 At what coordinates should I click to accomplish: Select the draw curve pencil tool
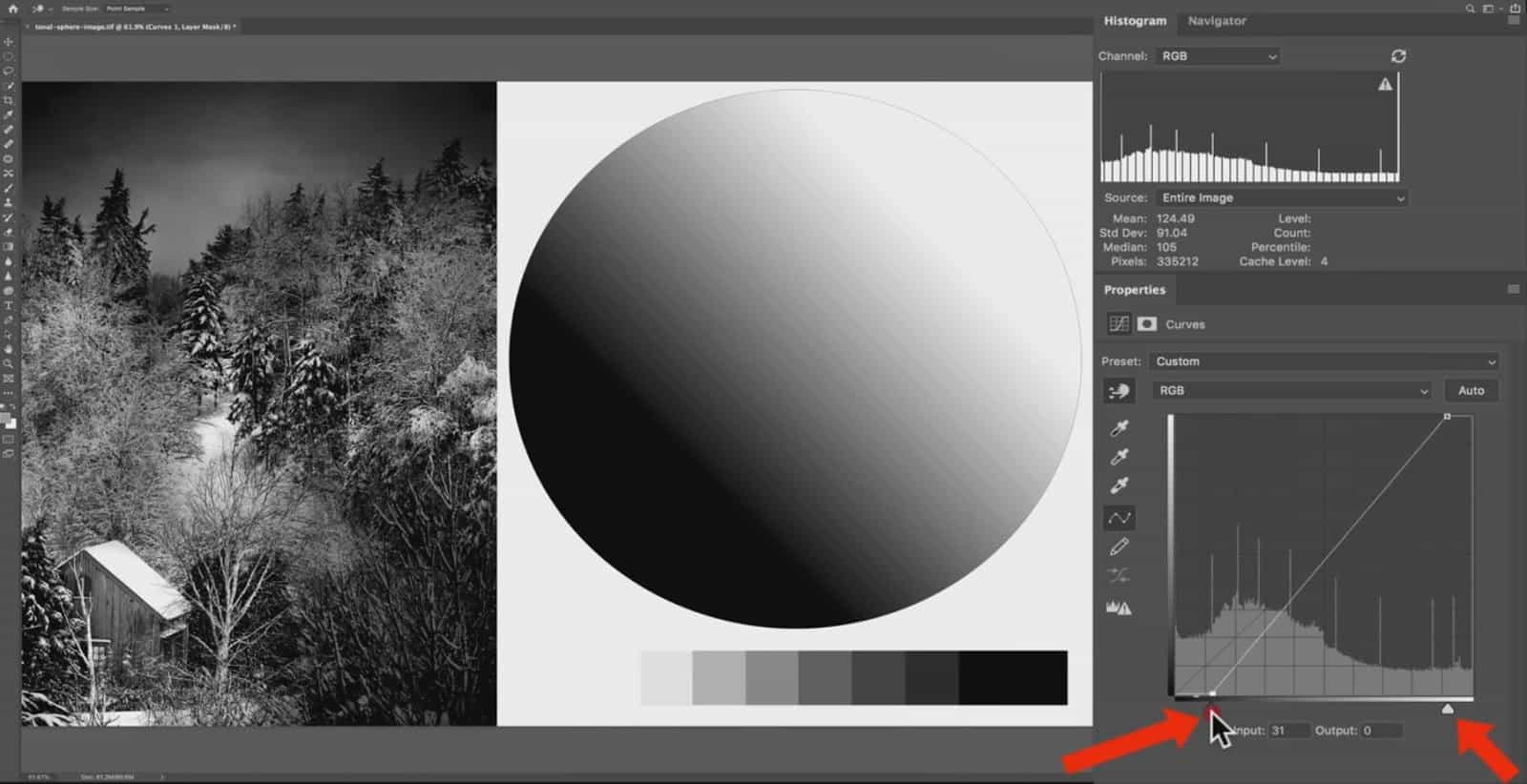[1119, 547]
